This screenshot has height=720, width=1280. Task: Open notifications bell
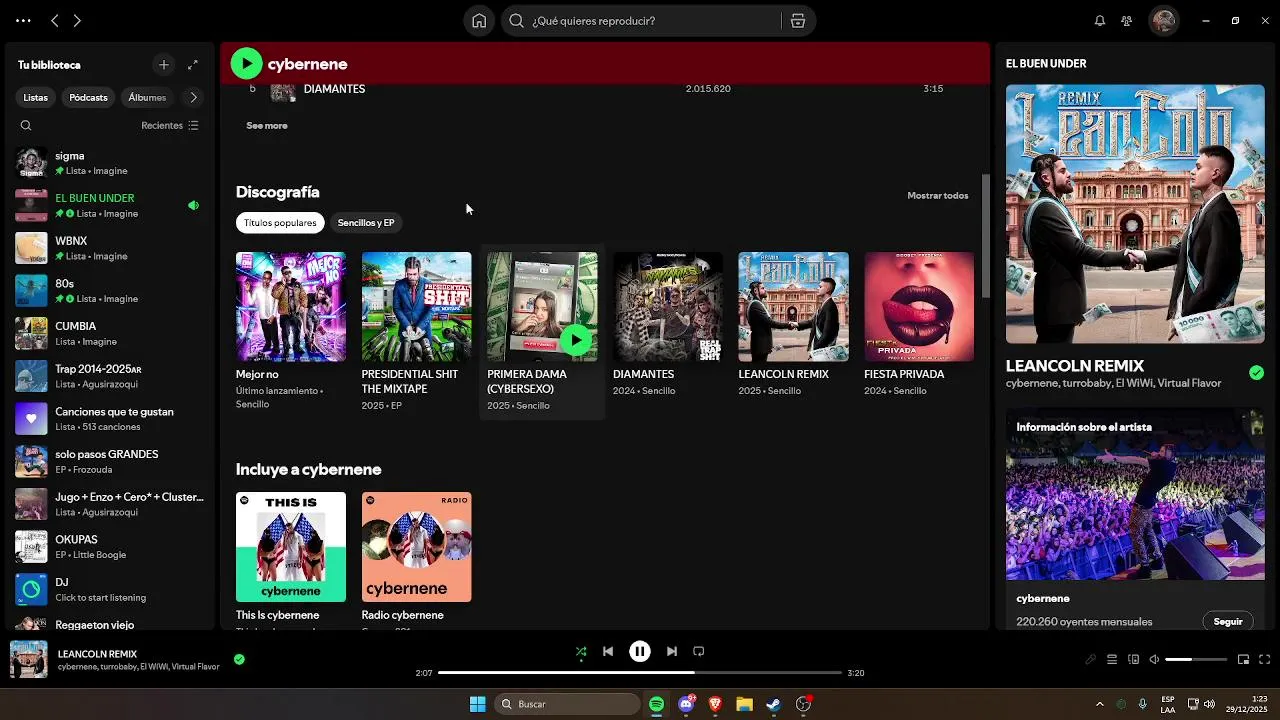[1100, 21]
